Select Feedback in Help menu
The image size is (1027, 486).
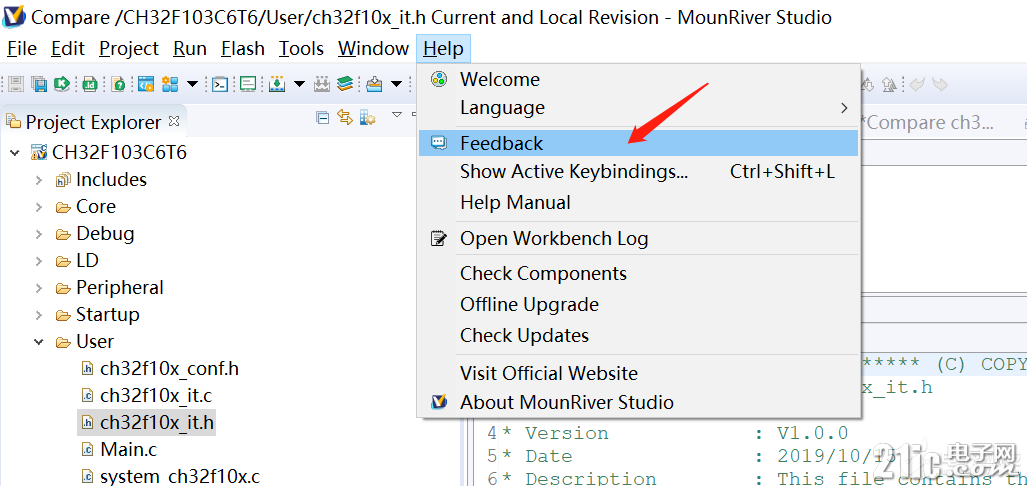pos(639,143)
